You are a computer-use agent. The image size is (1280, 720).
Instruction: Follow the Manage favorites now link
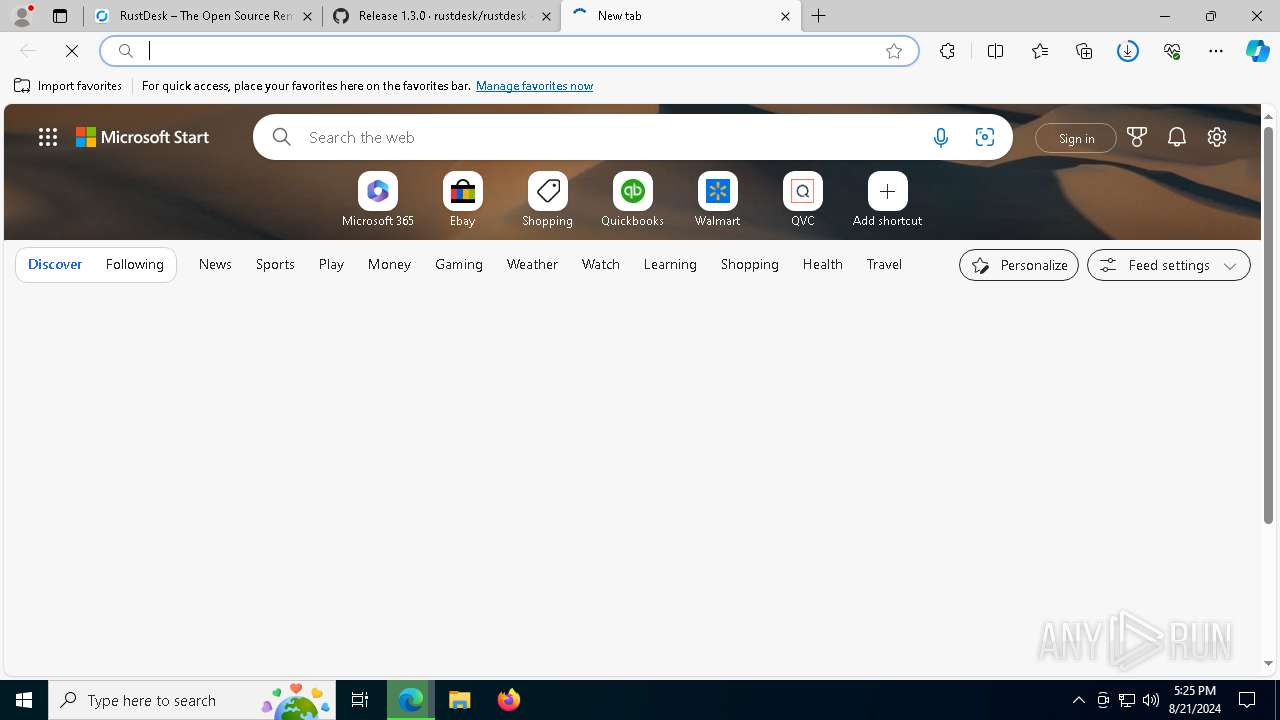534,86
